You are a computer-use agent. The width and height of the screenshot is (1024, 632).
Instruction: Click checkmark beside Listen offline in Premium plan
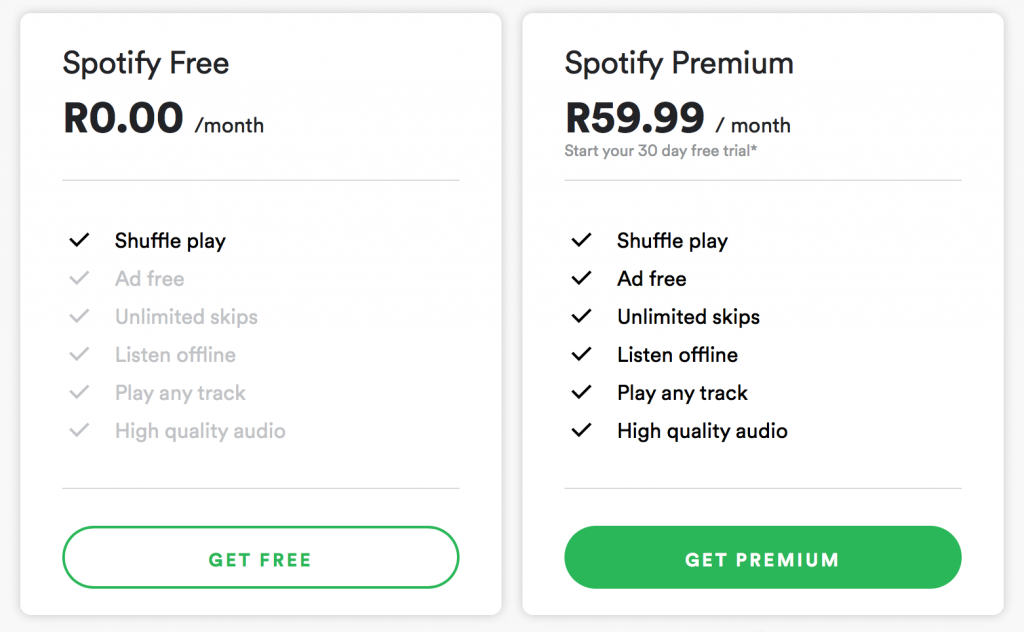tap(581, 355)
